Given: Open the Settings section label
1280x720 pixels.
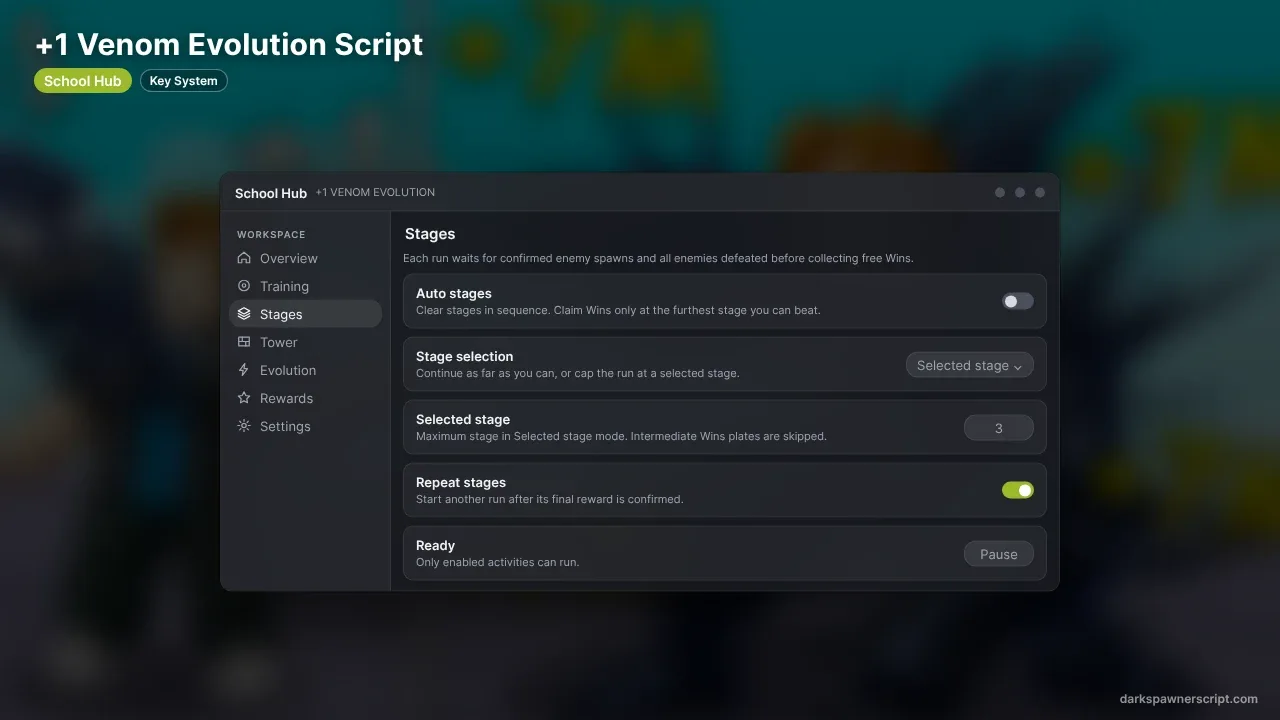Looking at the screenshot, I should [x=285, y=426].
